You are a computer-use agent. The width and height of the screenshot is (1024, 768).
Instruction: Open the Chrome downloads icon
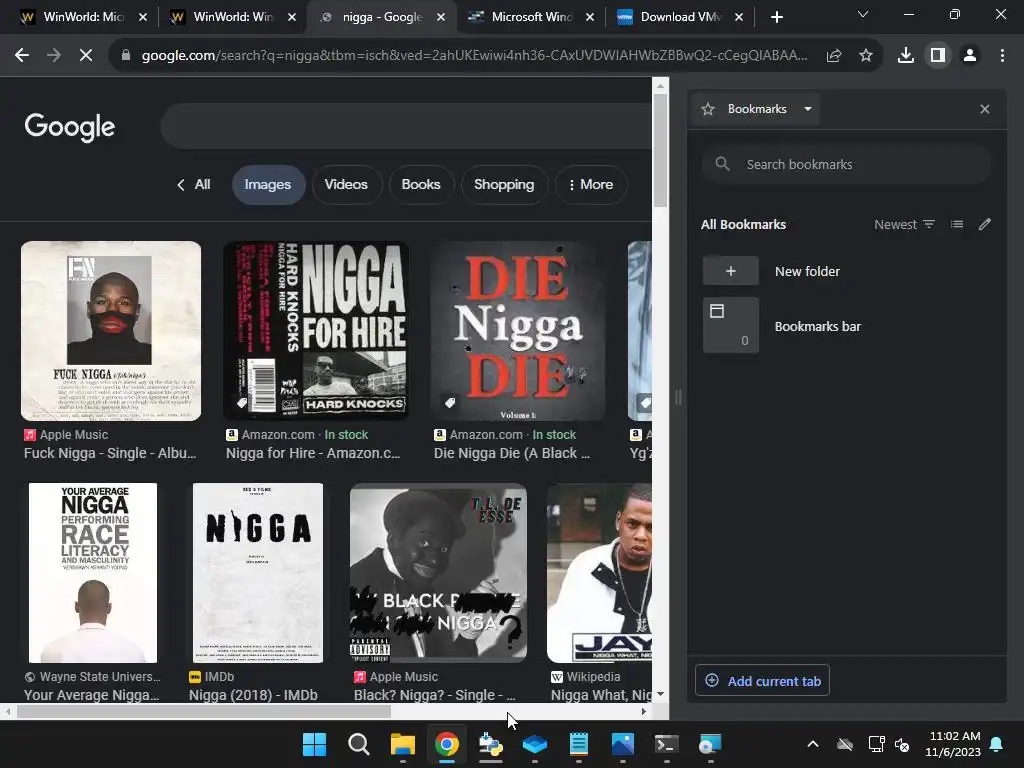pos(906,56)
